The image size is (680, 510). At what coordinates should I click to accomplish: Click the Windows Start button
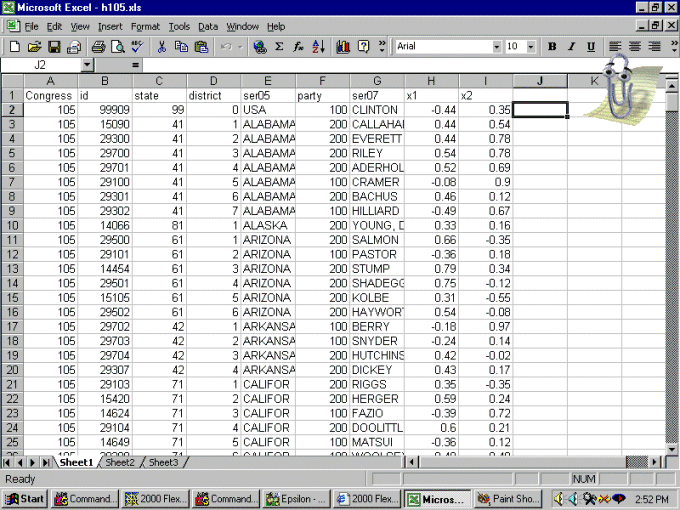tap(25, 498)
